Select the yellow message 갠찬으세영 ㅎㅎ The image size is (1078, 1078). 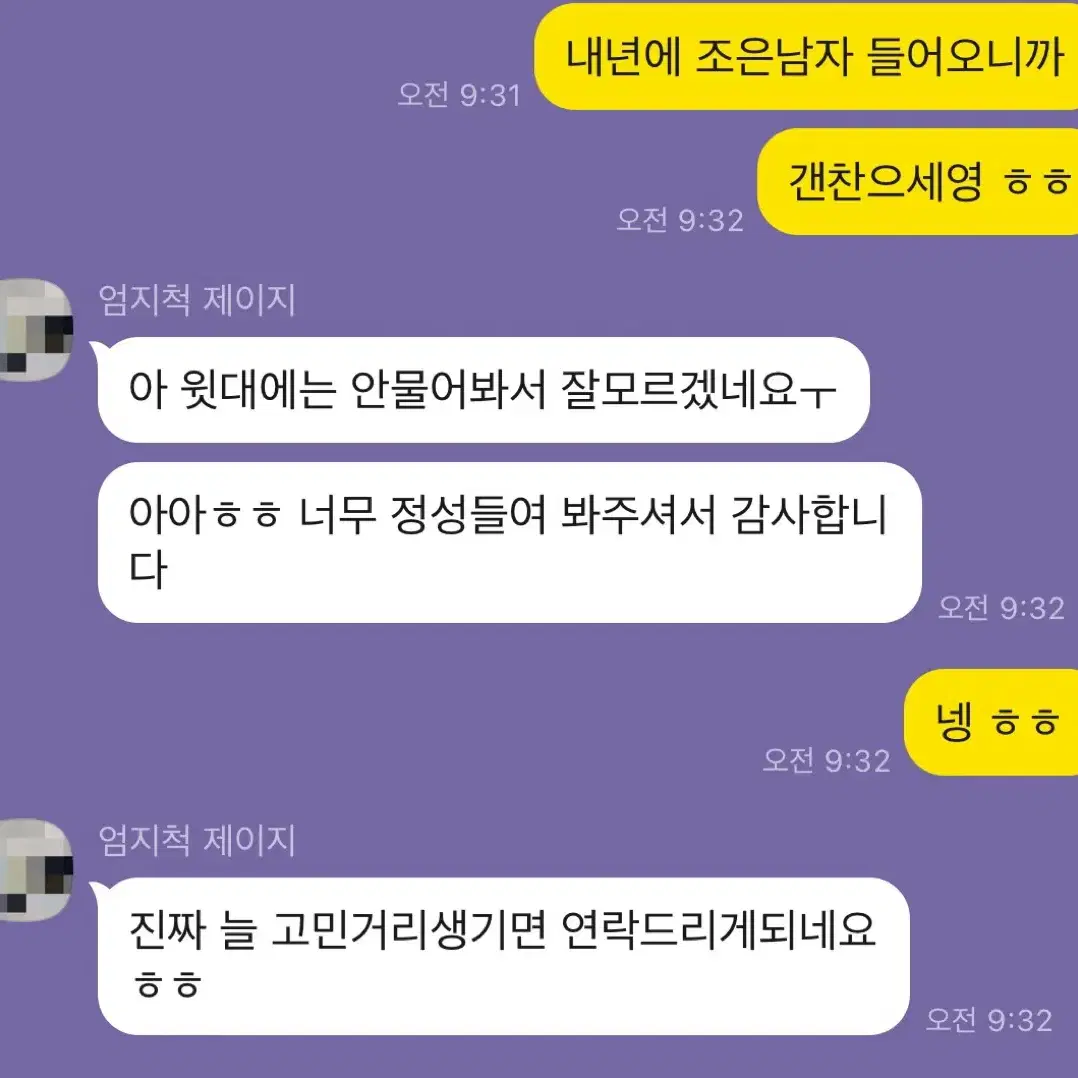pyautogui.click(x=918, y=182)
